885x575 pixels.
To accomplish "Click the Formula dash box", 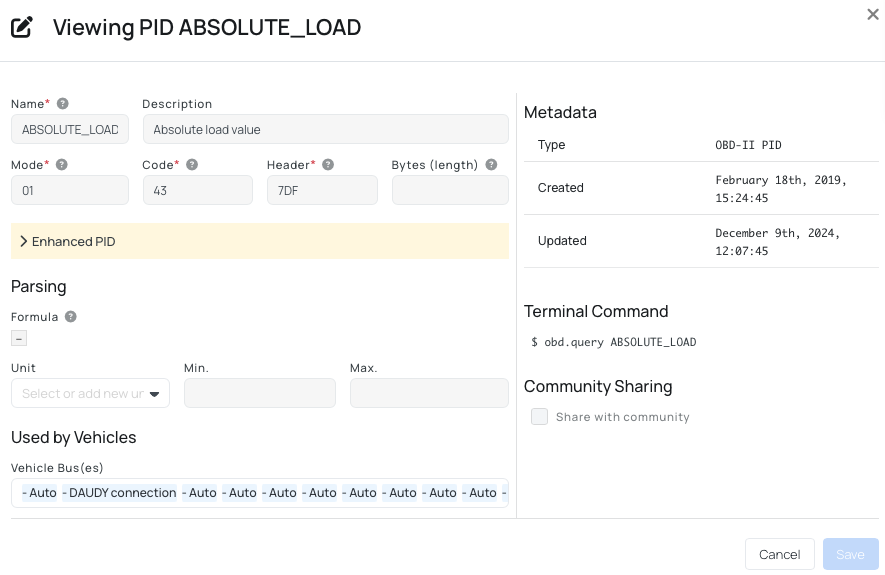I will coord(19,339).
